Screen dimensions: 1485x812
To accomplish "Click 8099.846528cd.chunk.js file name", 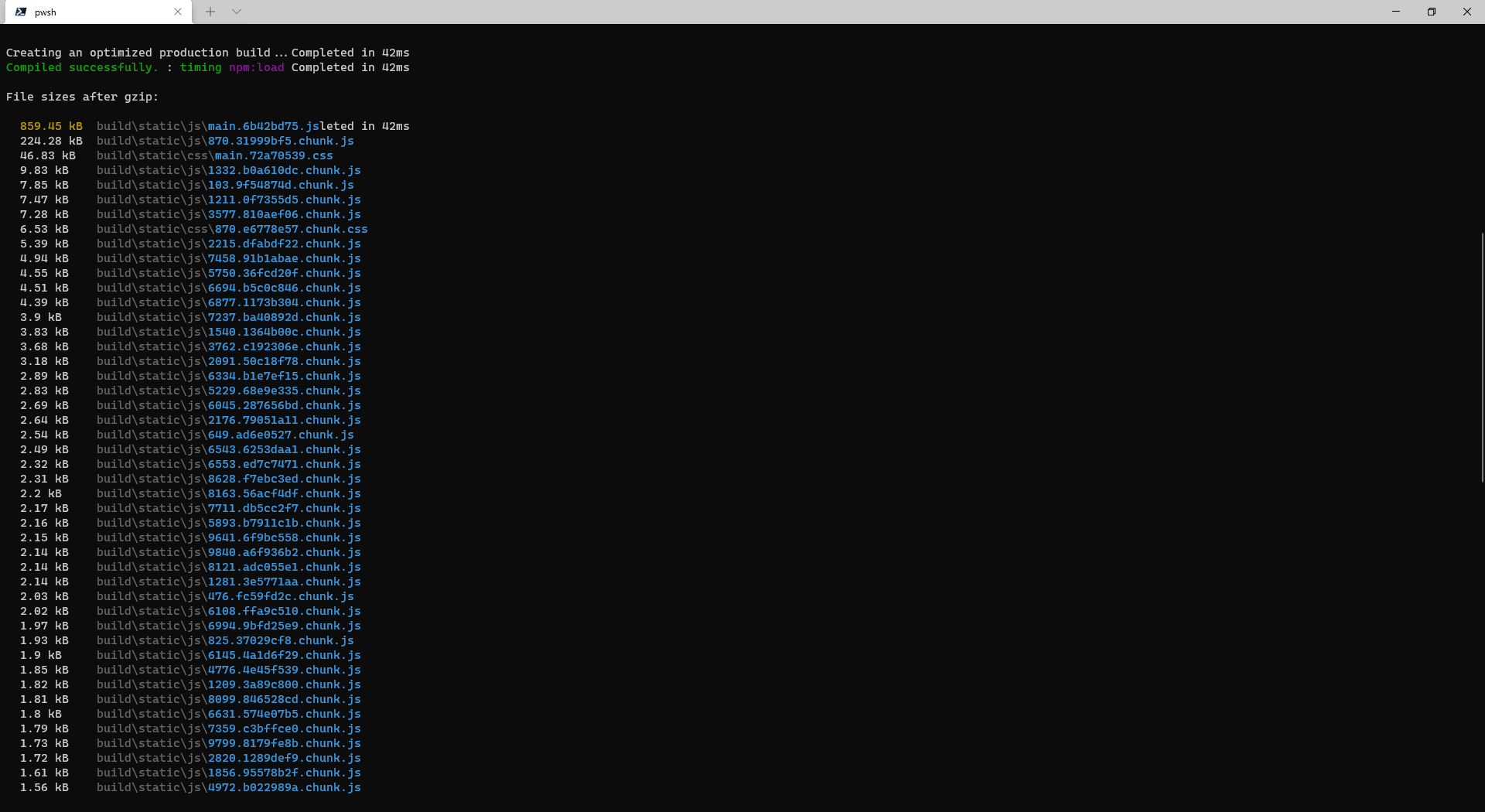I will 285,699.
